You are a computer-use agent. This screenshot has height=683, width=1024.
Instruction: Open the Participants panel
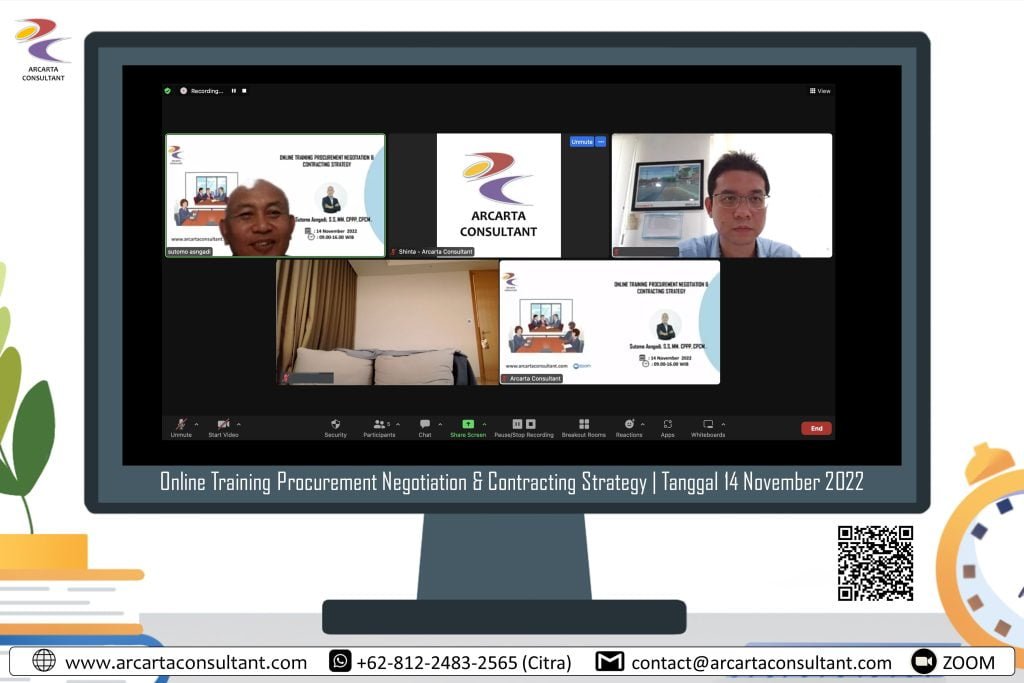(x=379, y=424)
